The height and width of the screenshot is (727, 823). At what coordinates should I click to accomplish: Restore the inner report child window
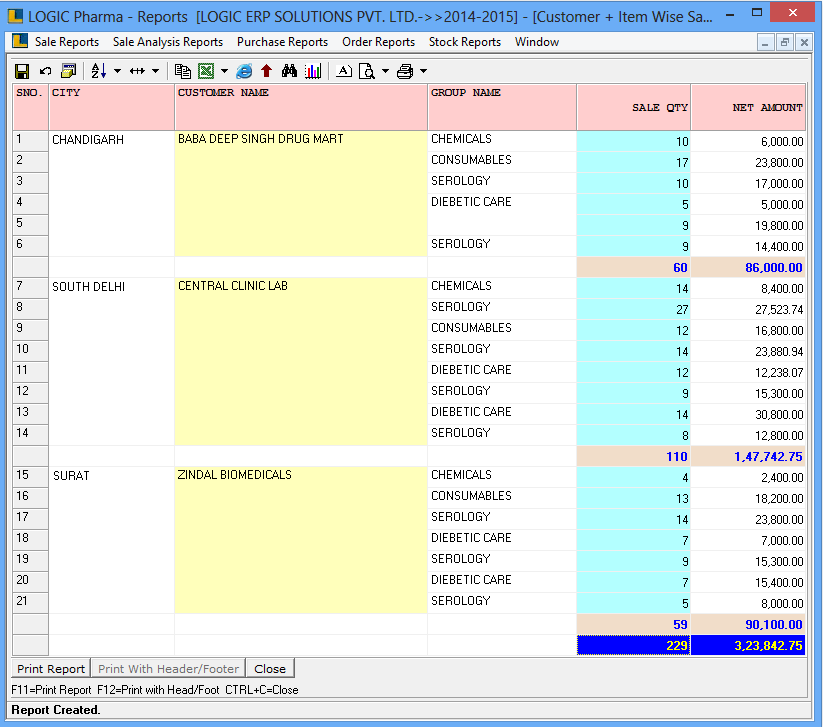pyautogui.click(x=785, y=43)
